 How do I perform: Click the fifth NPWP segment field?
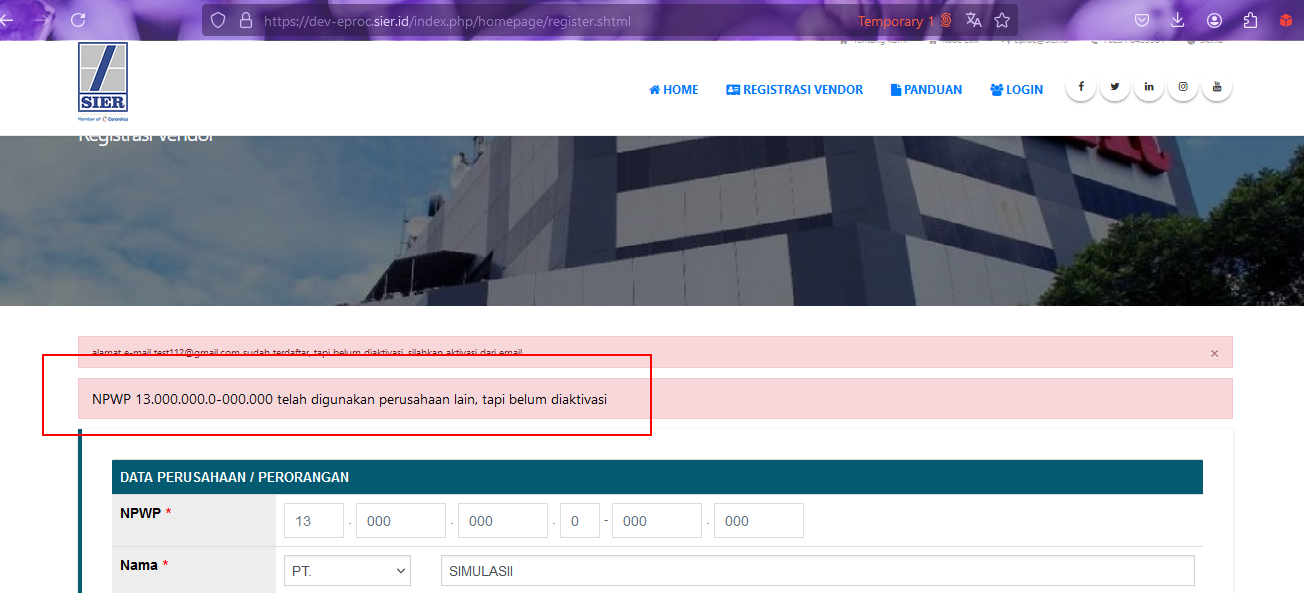coord(657,521)
